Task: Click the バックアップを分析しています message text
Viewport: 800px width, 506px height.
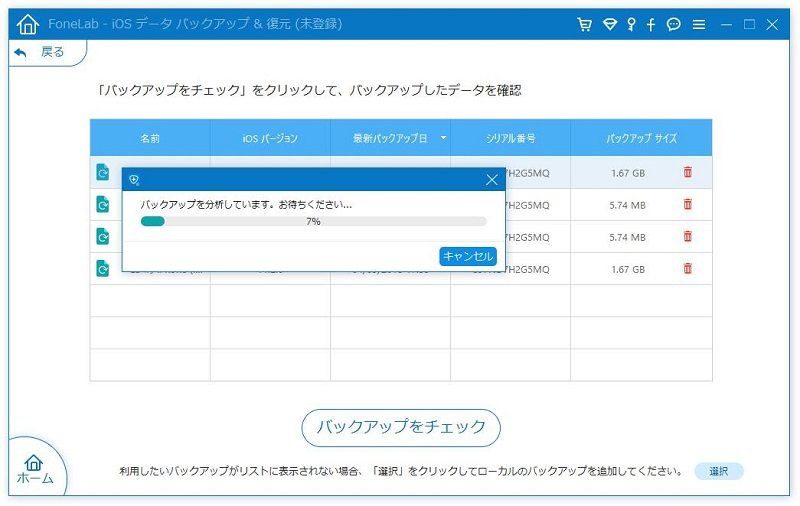Action: point(246,205)
